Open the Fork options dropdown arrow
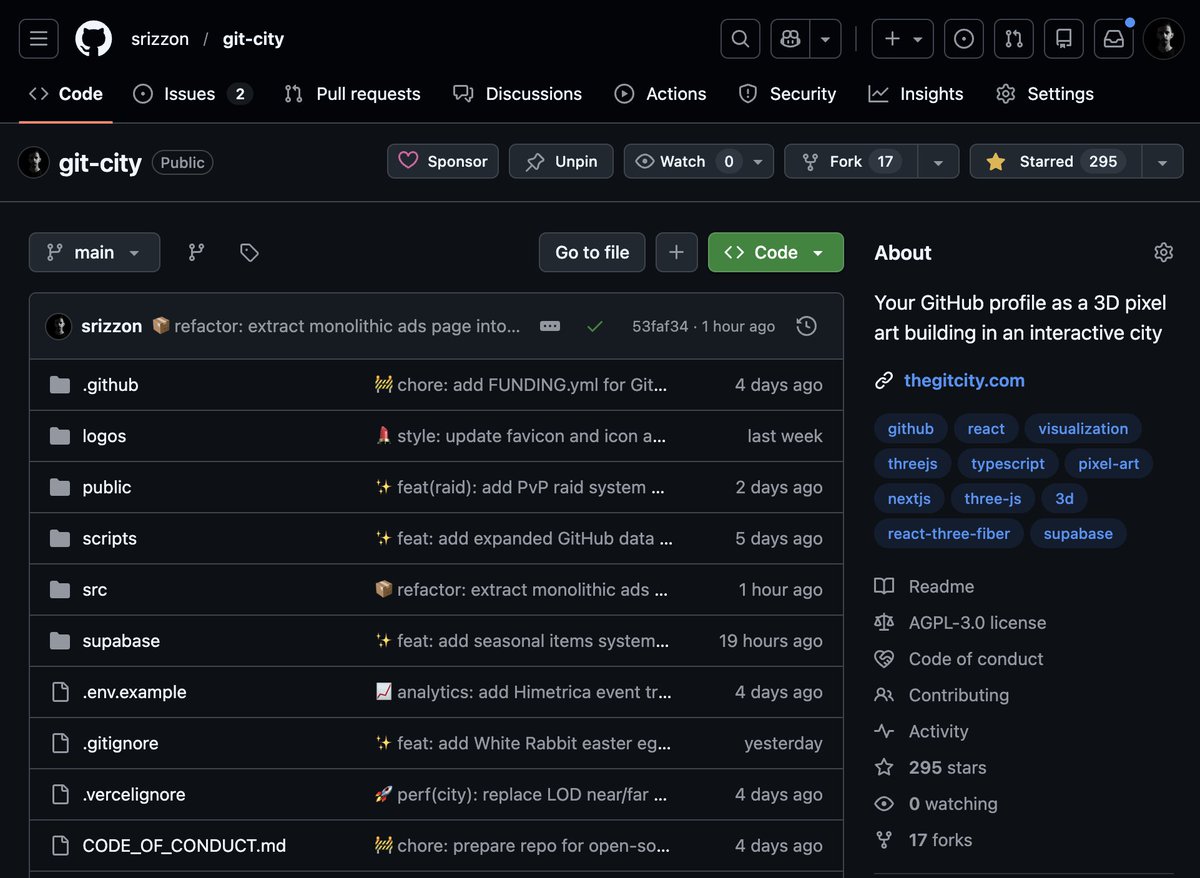Image resolution: width=1200 pixels, height=878 pixels. 936,161
